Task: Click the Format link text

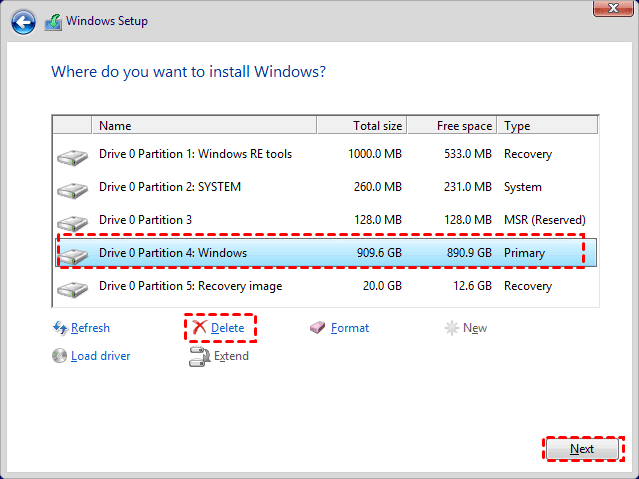Action: (x=350, y=328)
